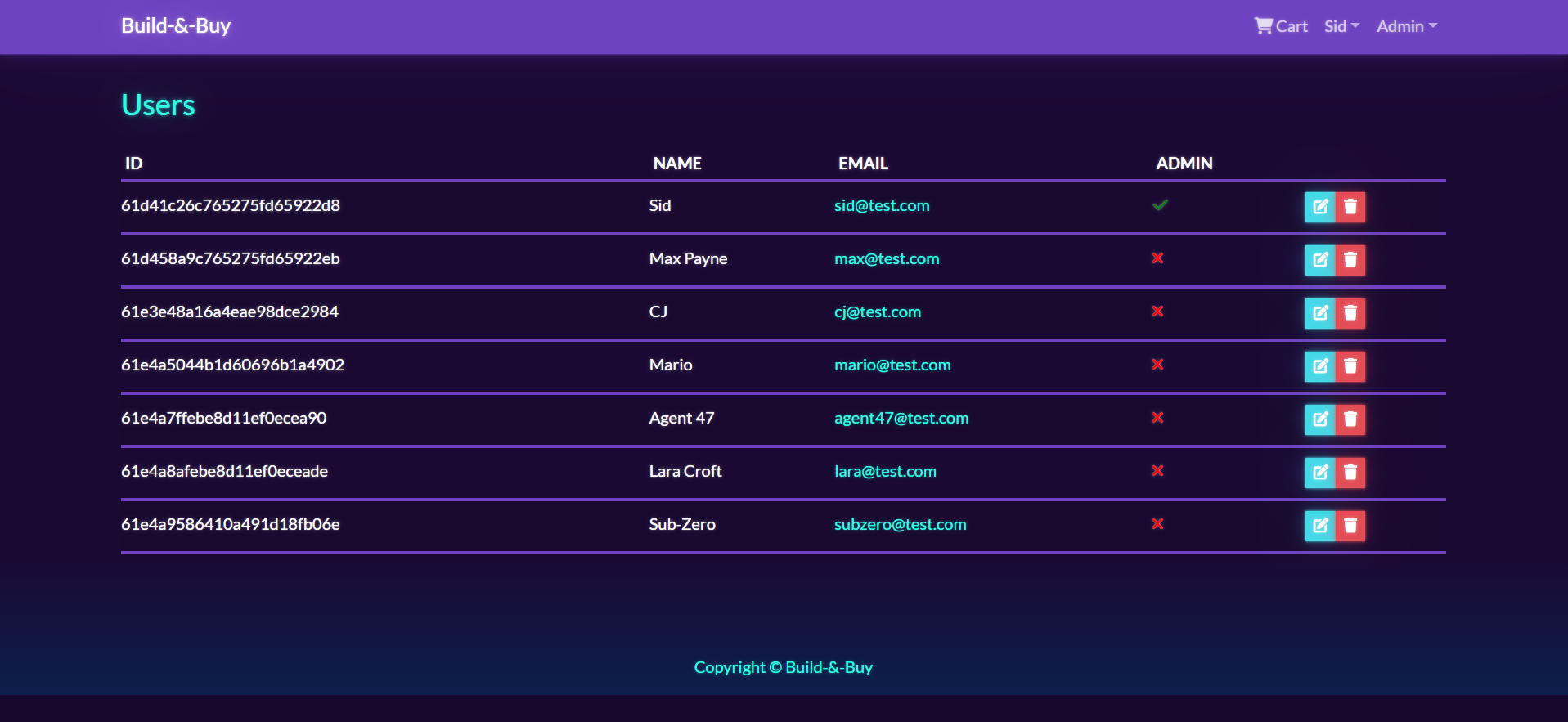1568x722 pixels.
Task: Click the EMAIL column header
Action: coord(863,163)
